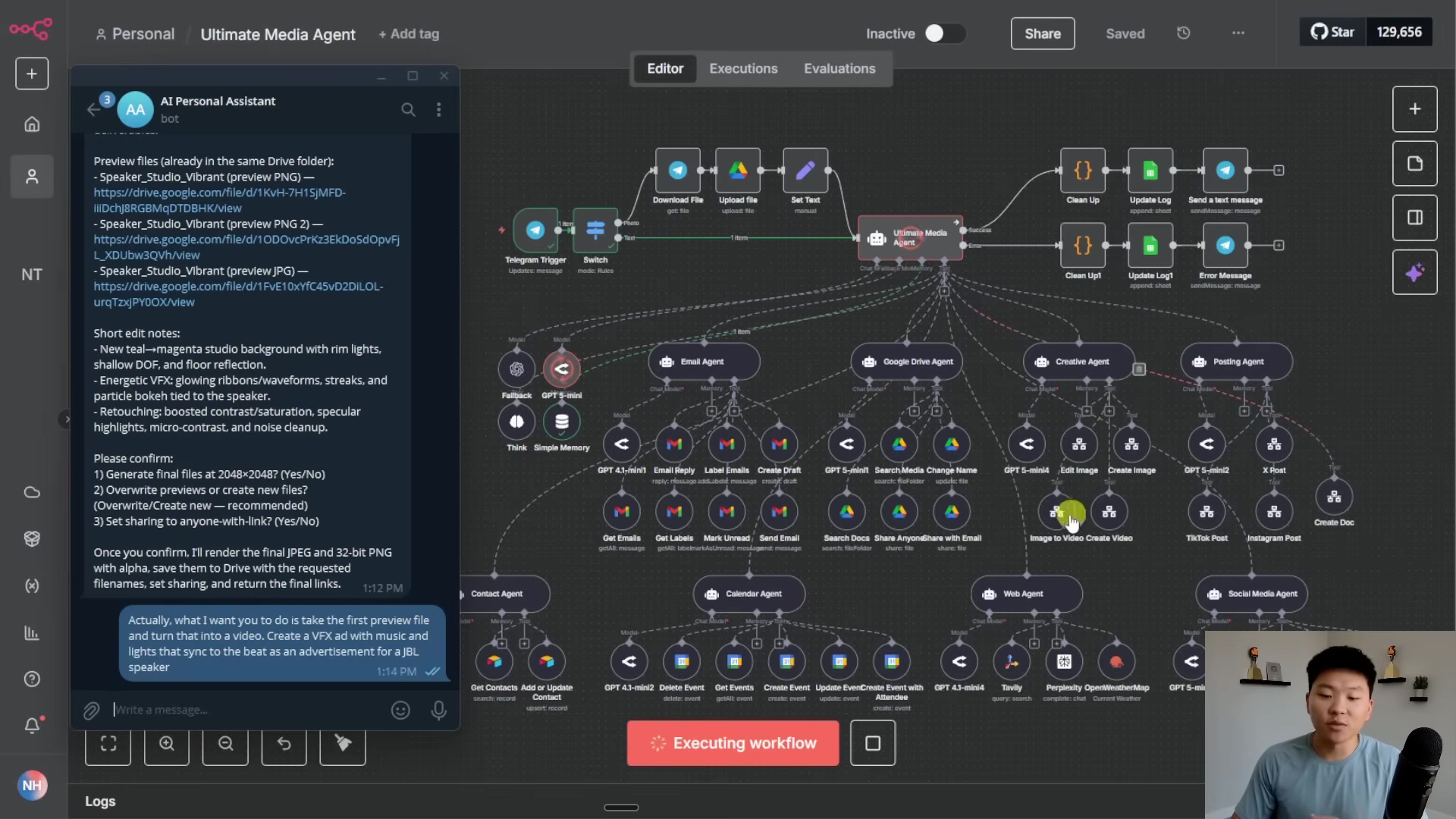The height and width of the screenshot is (819, 1456).
Task: Open the workflow three-dot options menu
Action: tap(1238, 33)
